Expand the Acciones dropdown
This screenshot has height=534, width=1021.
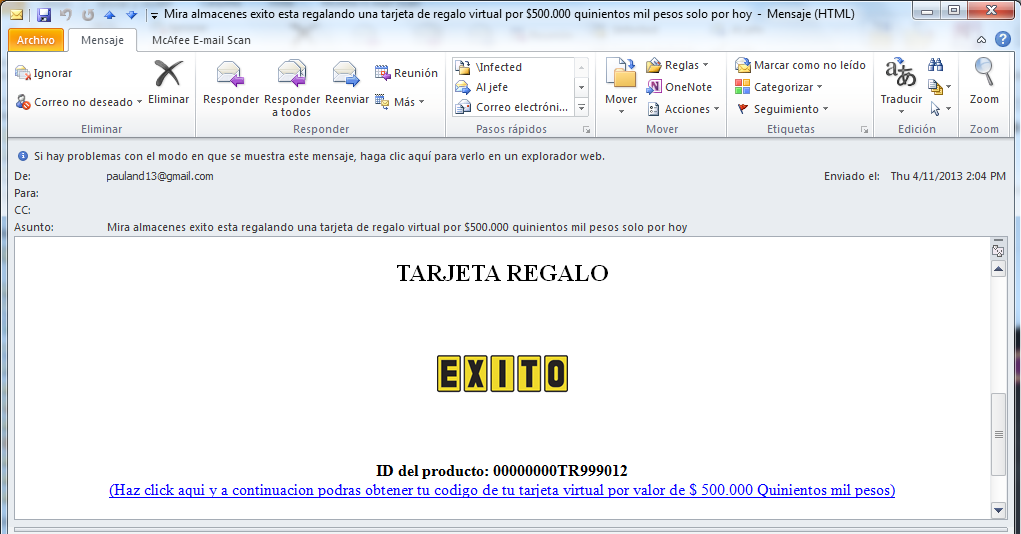pyautogui.click(x=682, y=109)
